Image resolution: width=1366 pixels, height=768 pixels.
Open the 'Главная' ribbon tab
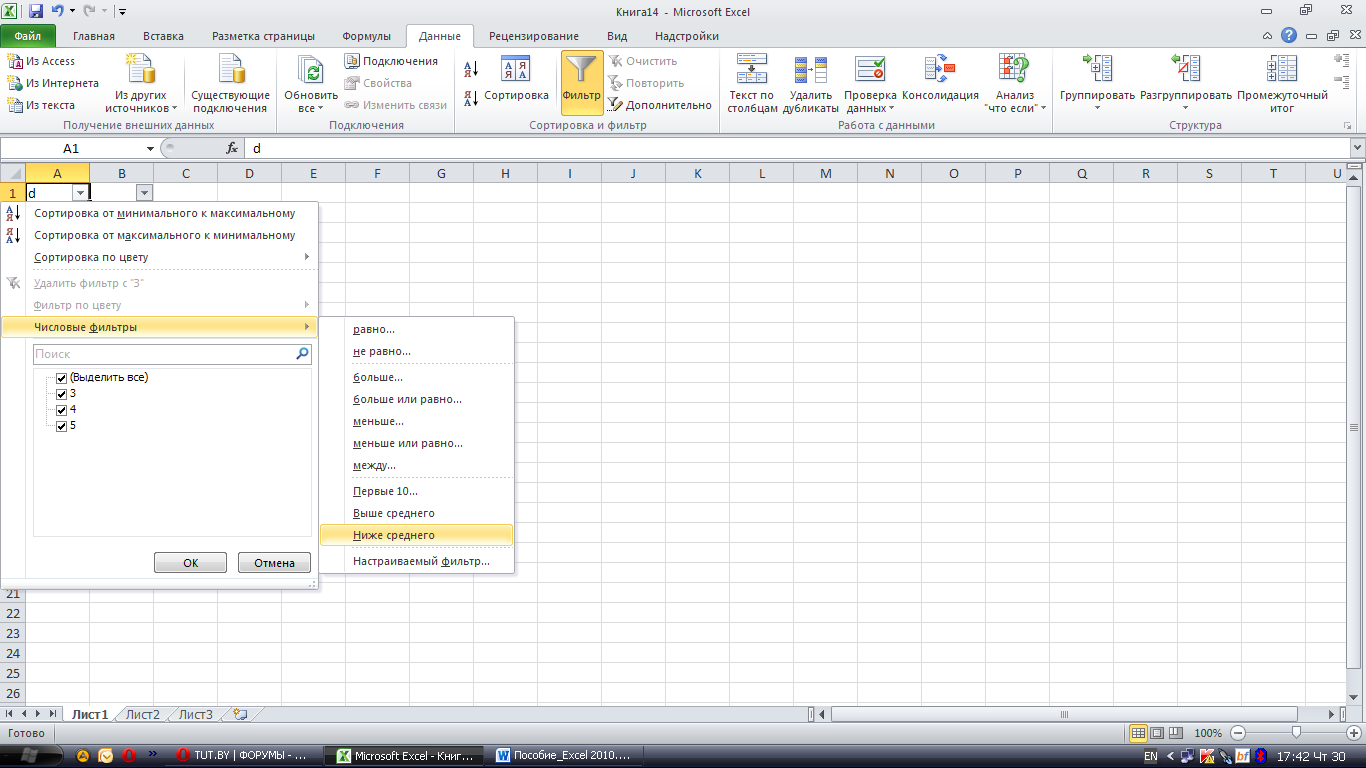[94, 36]
